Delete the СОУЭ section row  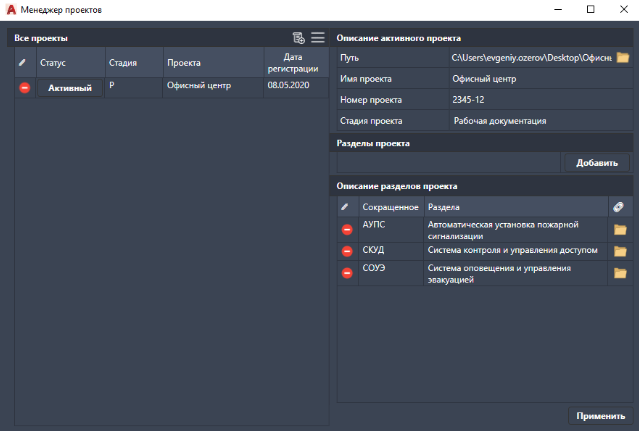point(347,273)
